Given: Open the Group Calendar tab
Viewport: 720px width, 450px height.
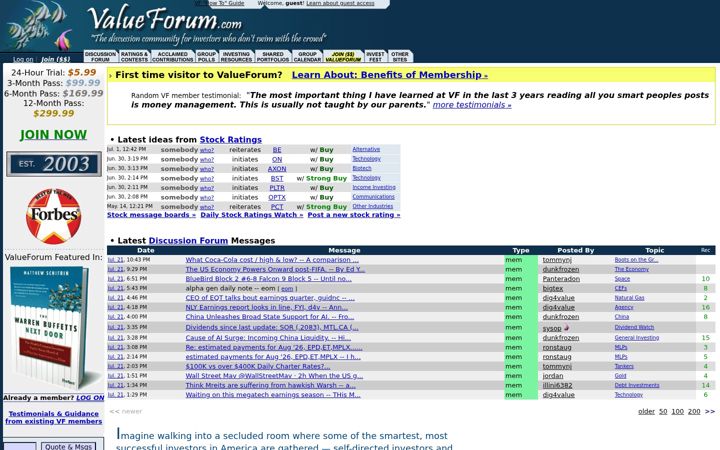Looking at the screenshot, I should tap(307, 56).
